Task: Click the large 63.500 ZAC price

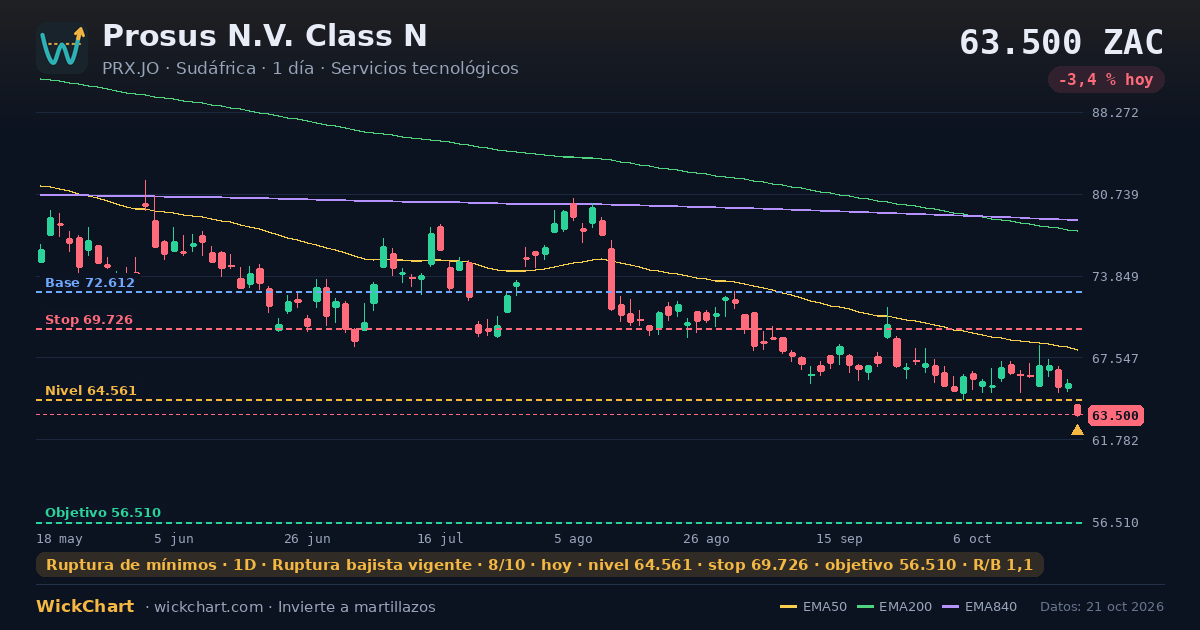Action: pos(1062,42)
